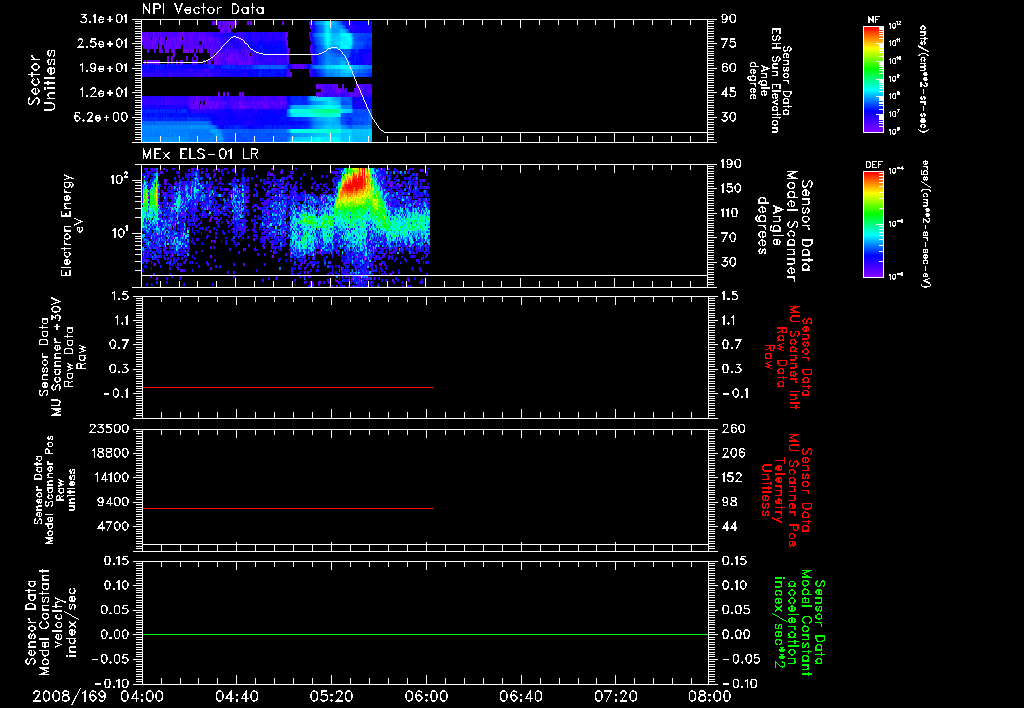Click the ESH Sun Elevation Angle axis label
The height and width of the screenshot is (708, 1024).
point(769,80)
